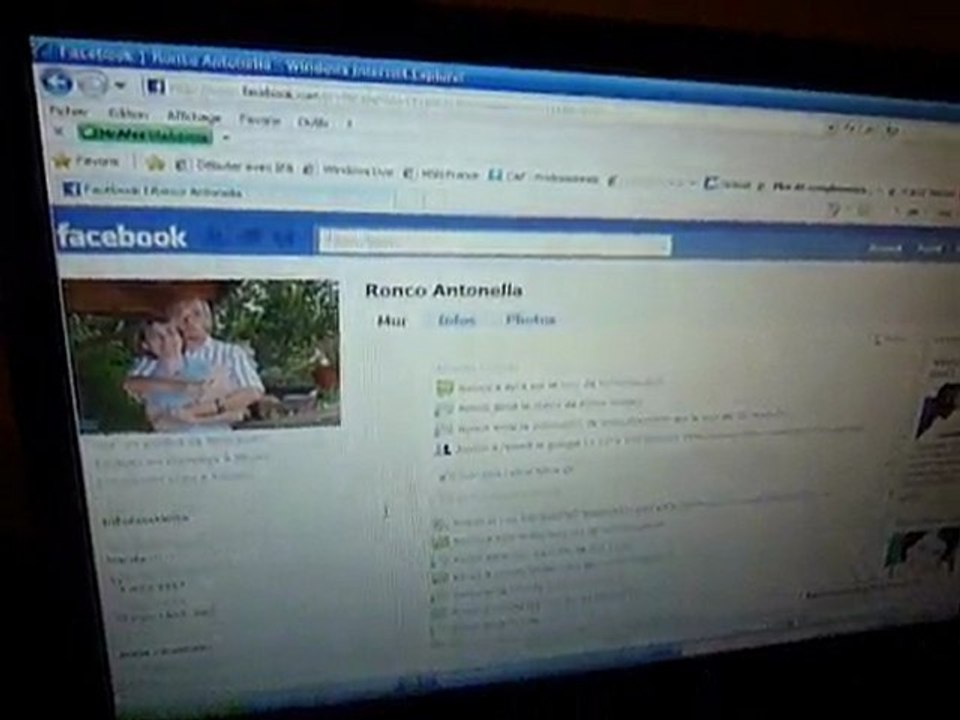Open the friend requests icon in Facebook bar
Image resolution: width=960 pixels, height=720 pixels.
tap(218, 236)
